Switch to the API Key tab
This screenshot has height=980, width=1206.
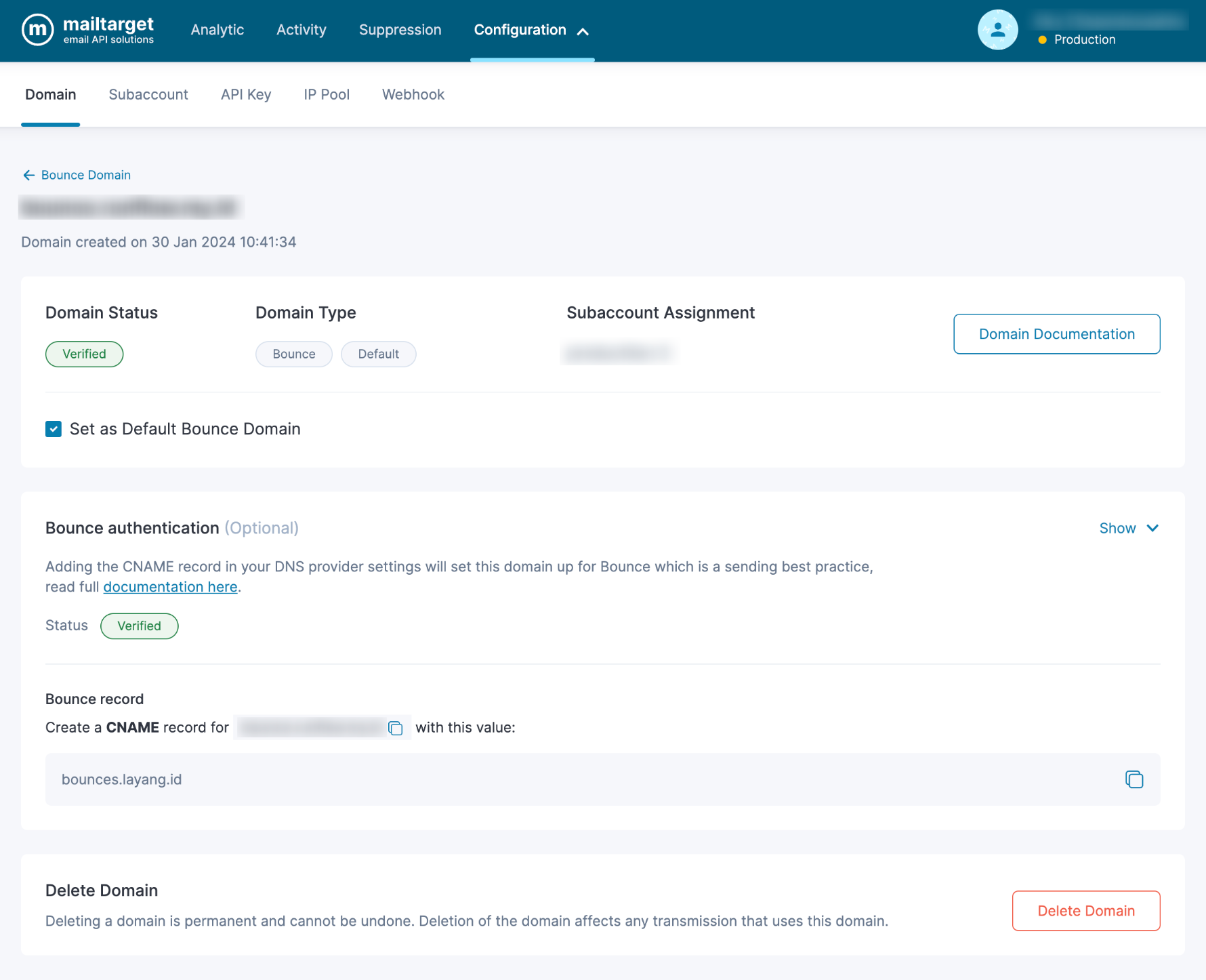[x=246, y=95]
